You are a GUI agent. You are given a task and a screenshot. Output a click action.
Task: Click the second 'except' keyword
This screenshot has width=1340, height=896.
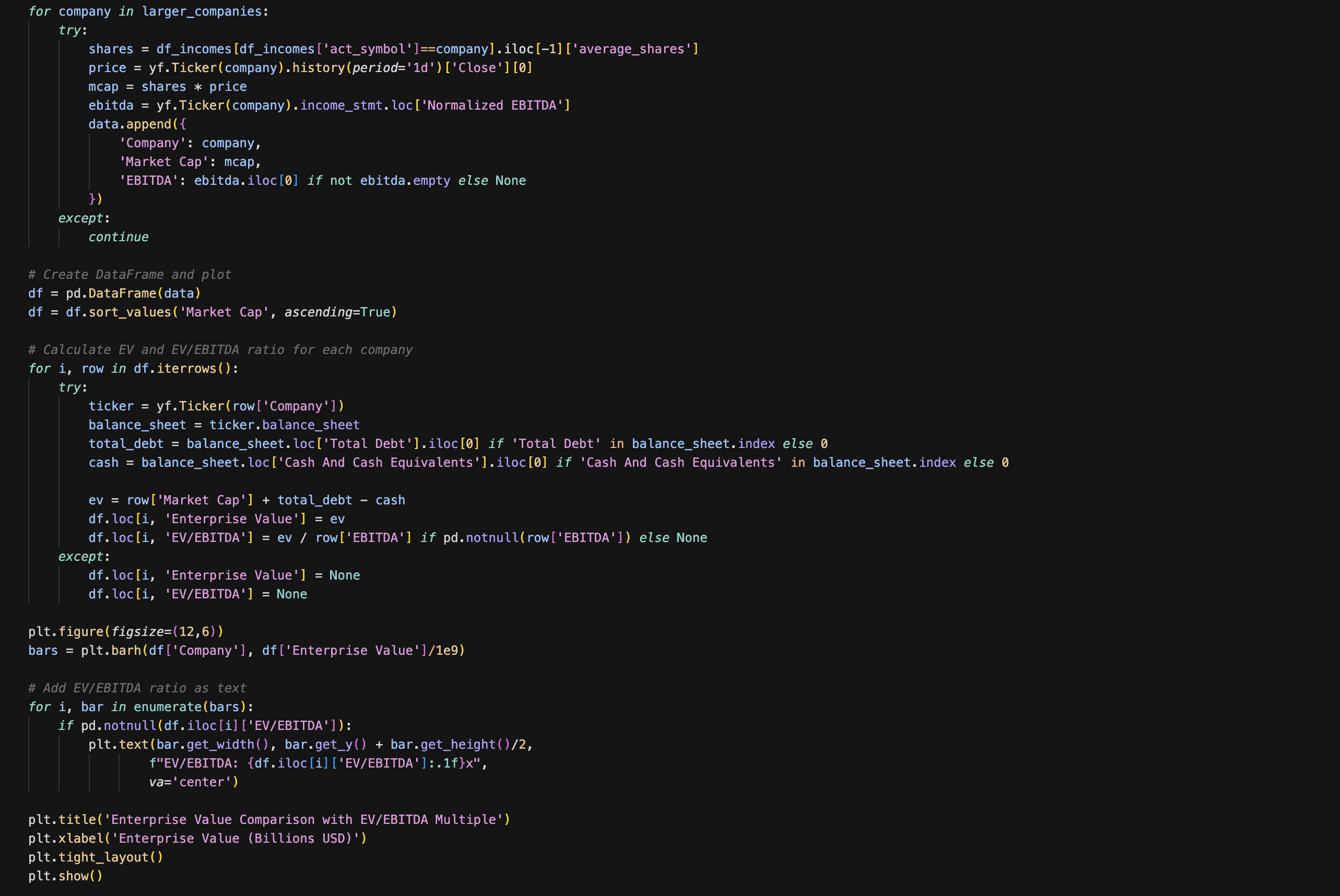pos(80,557)
